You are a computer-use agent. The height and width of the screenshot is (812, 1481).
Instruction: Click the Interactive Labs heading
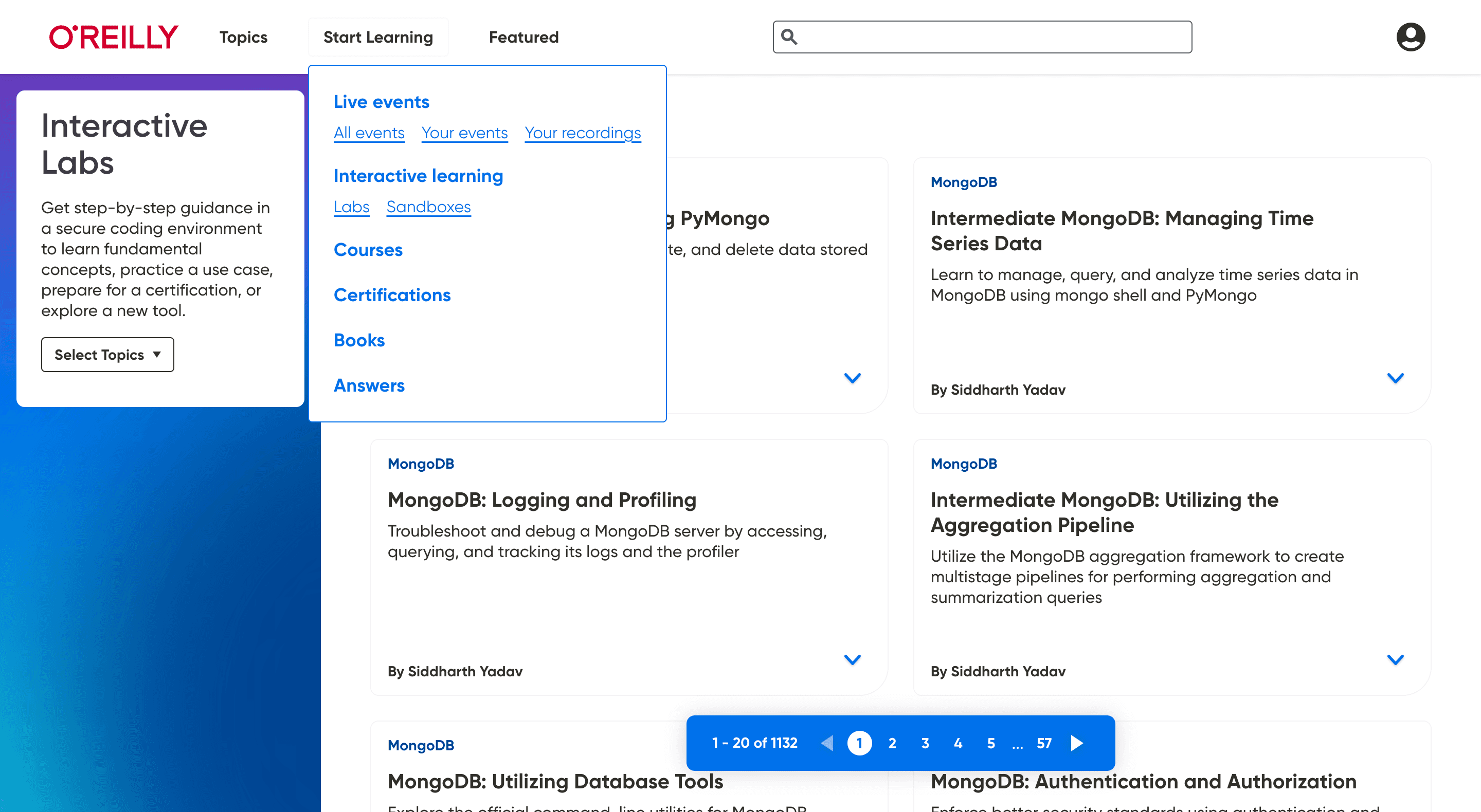point(124,144)
